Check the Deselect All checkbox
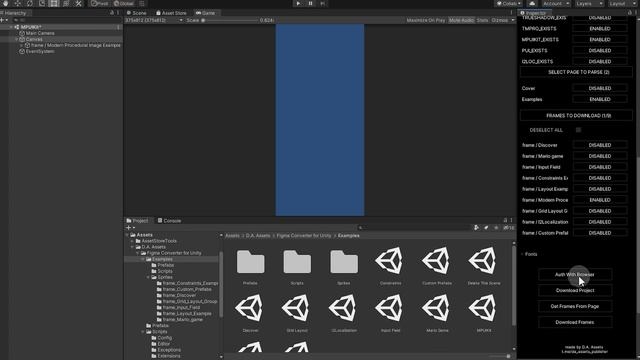Viewport: 640px width, 360px height. click(x=578, y=130)
